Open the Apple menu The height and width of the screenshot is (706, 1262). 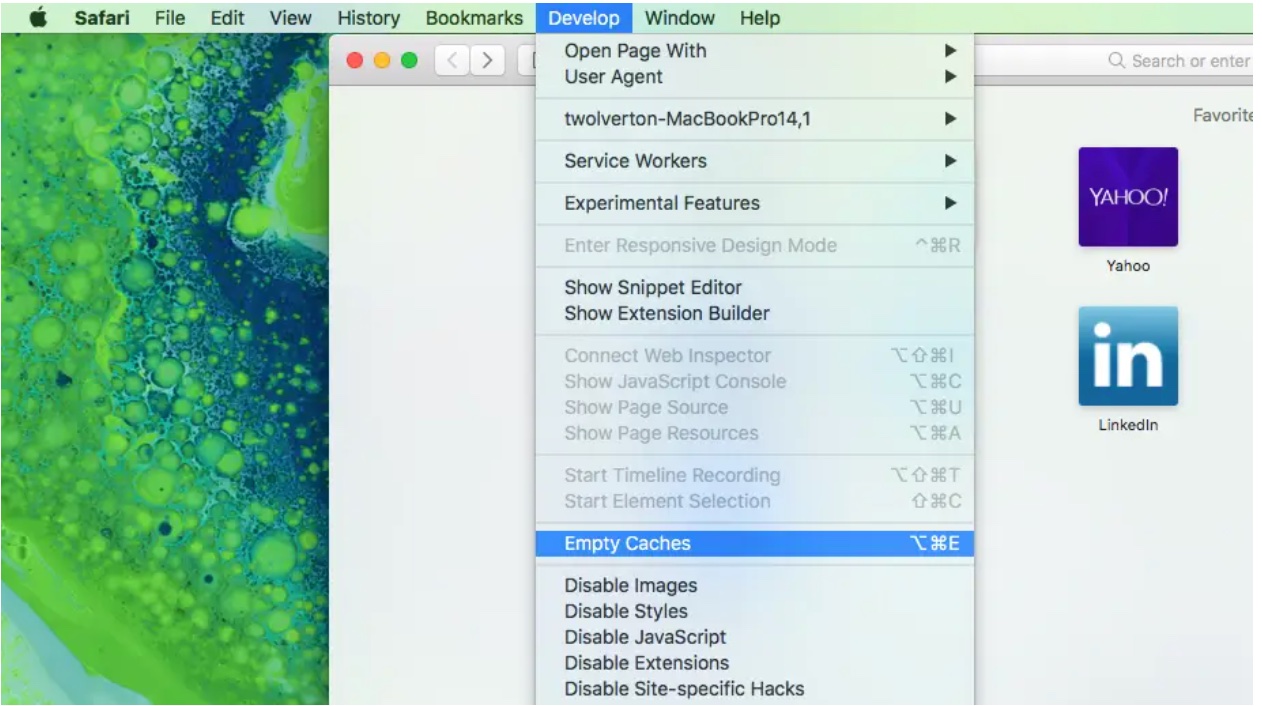[39, 18]
